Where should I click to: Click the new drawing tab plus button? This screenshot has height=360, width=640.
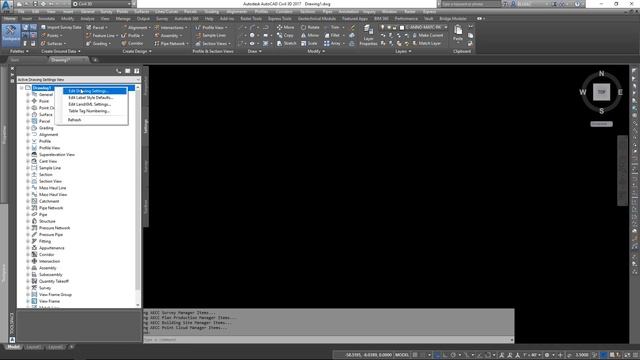coord(95,60)
